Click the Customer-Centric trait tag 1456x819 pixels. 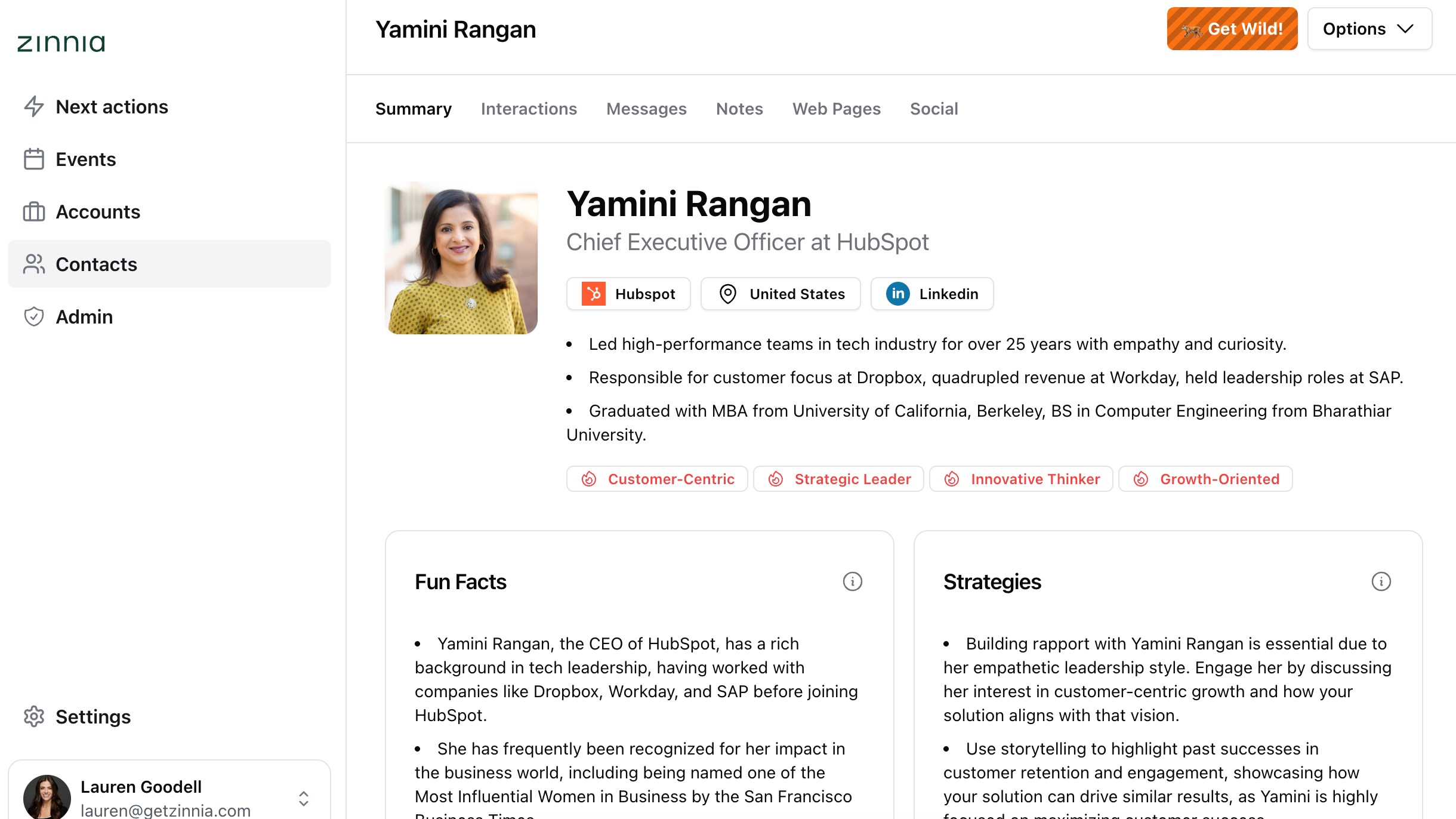pos(657,479)
